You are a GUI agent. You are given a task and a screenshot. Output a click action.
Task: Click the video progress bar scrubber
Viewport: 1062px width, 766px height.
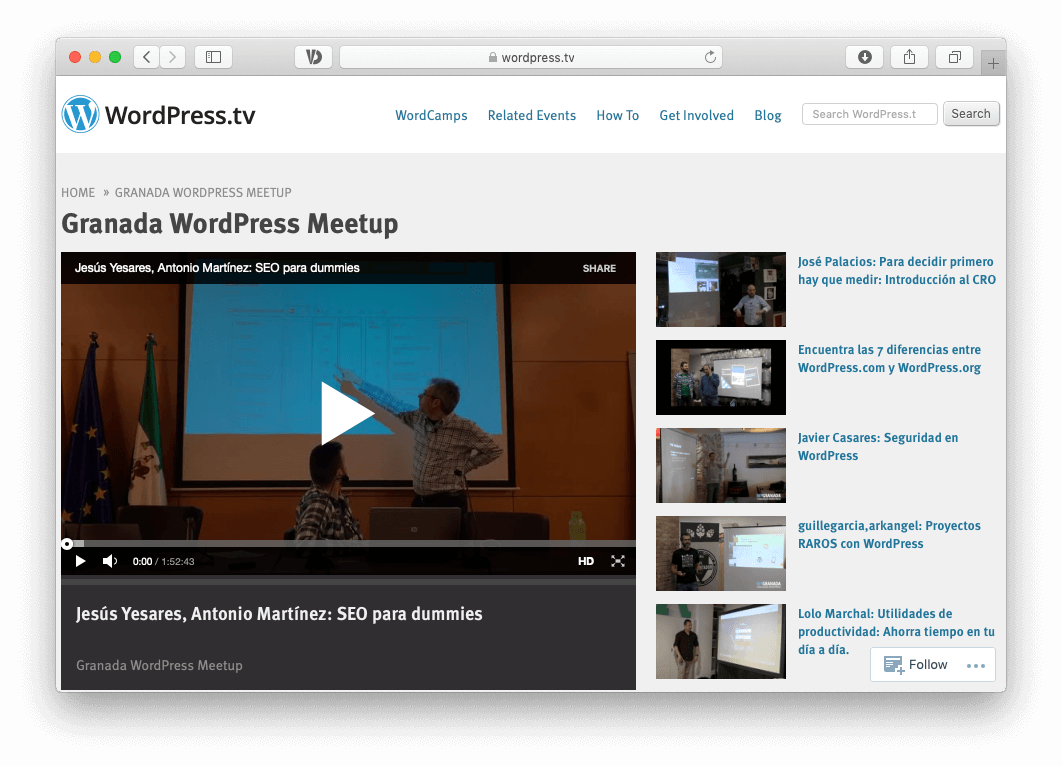(x=67, y=544)
